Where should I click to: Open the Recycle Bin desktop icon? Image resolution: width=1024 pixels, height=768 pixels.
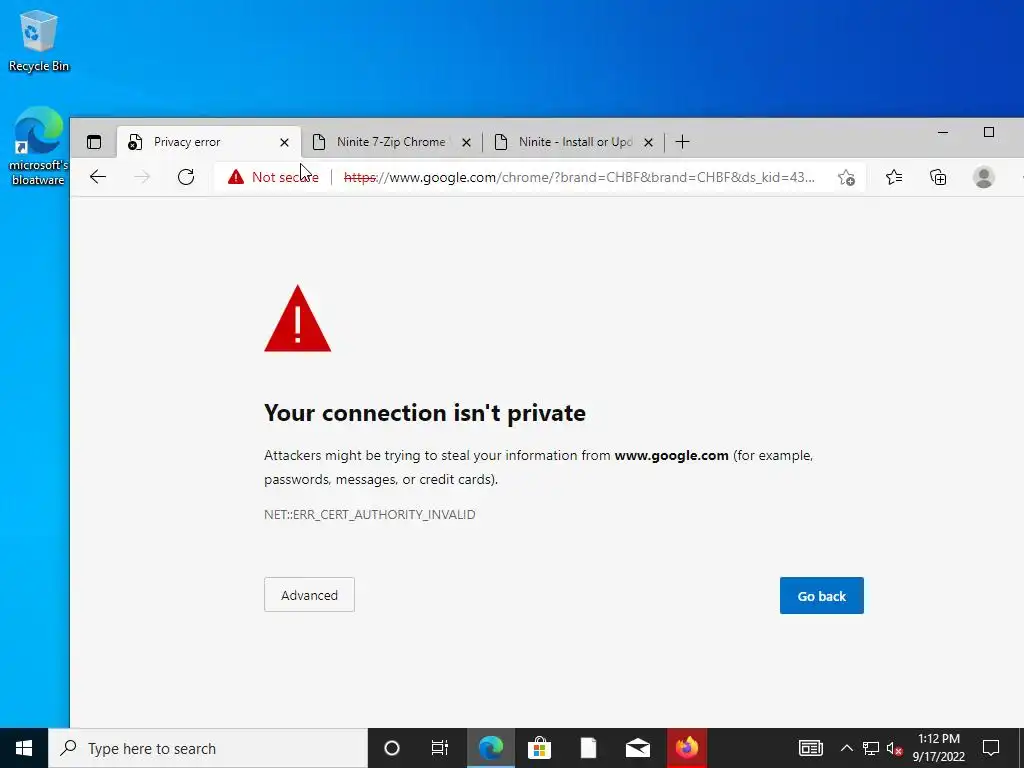coord(39,41)
